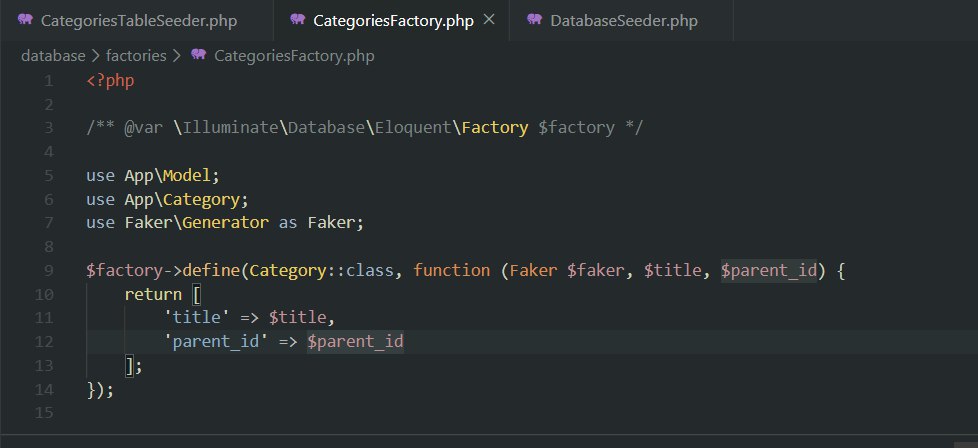The height and width of the screenshot is (448, 978).
Task: Click line number 15 in the gutter
Action: point(45,413)
